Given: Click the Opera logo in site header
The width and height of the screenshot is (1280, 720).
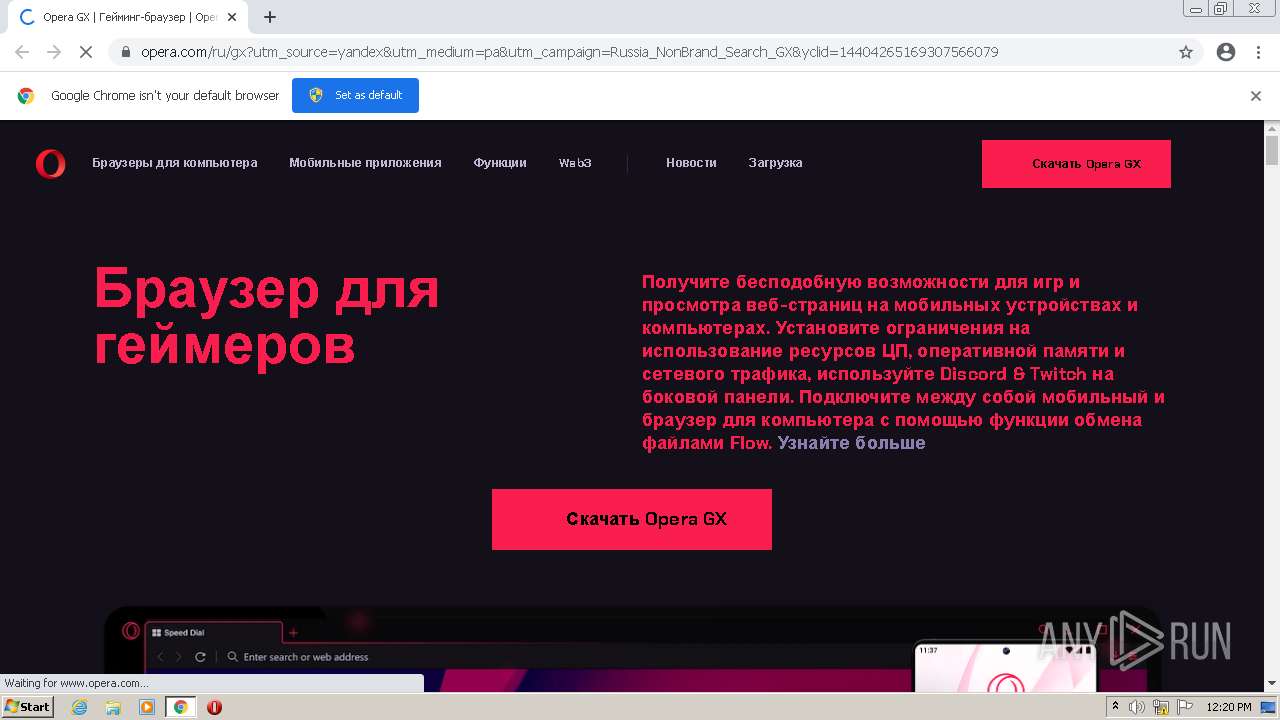Looking at the screenshot, I should coord(50,163).
